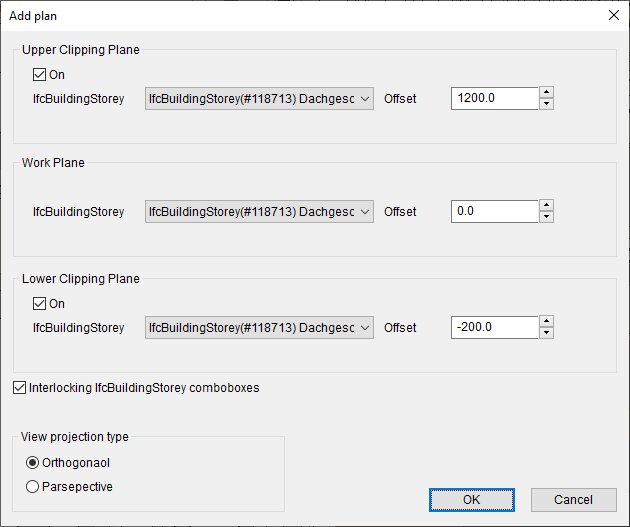Click the Add plan title text

33,16
